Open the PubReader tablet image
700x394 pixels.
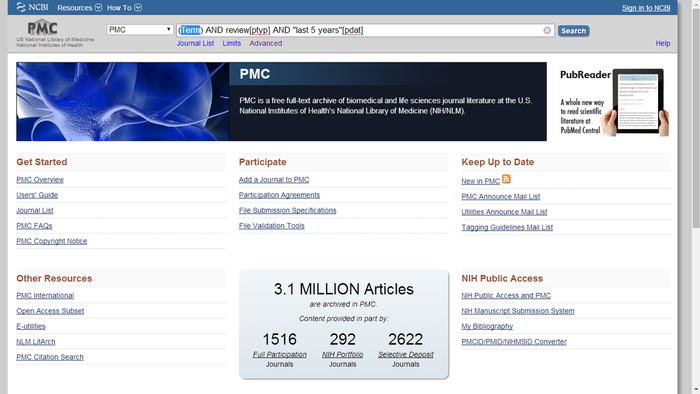coord(638,102)
